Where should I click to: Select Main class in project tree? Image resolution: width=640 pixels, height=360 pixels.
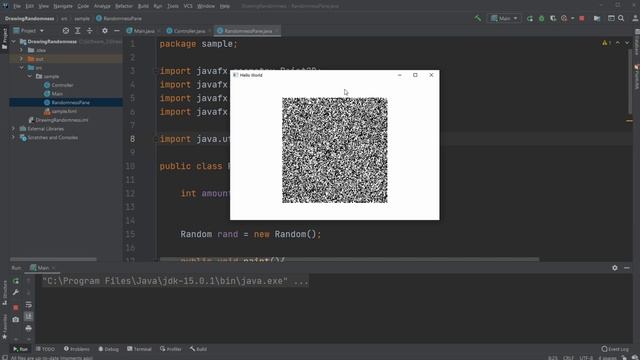tap(53, 94)
